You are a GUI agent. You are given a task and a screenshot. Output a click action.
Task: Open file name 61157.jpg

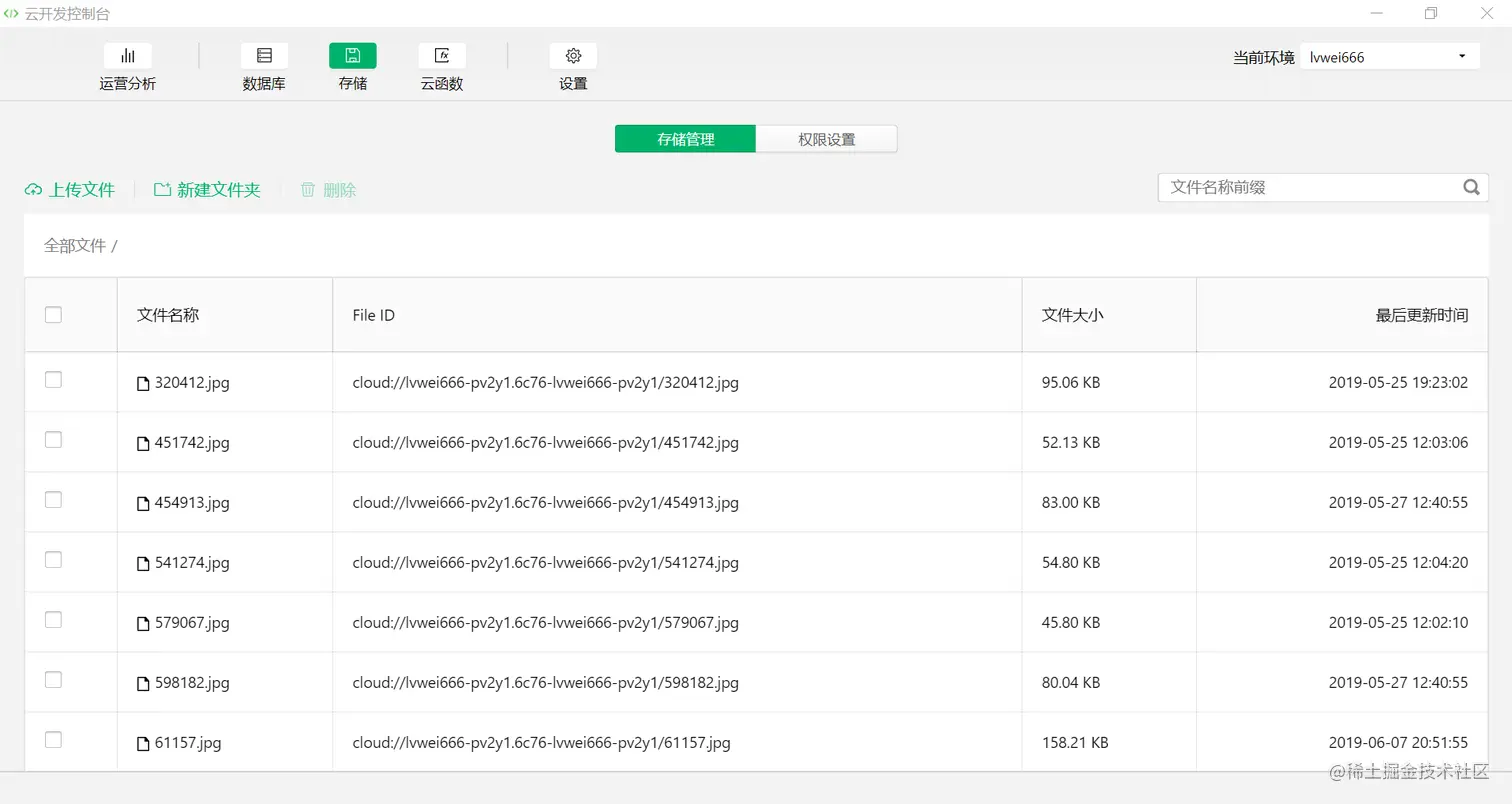click(188, 742)
